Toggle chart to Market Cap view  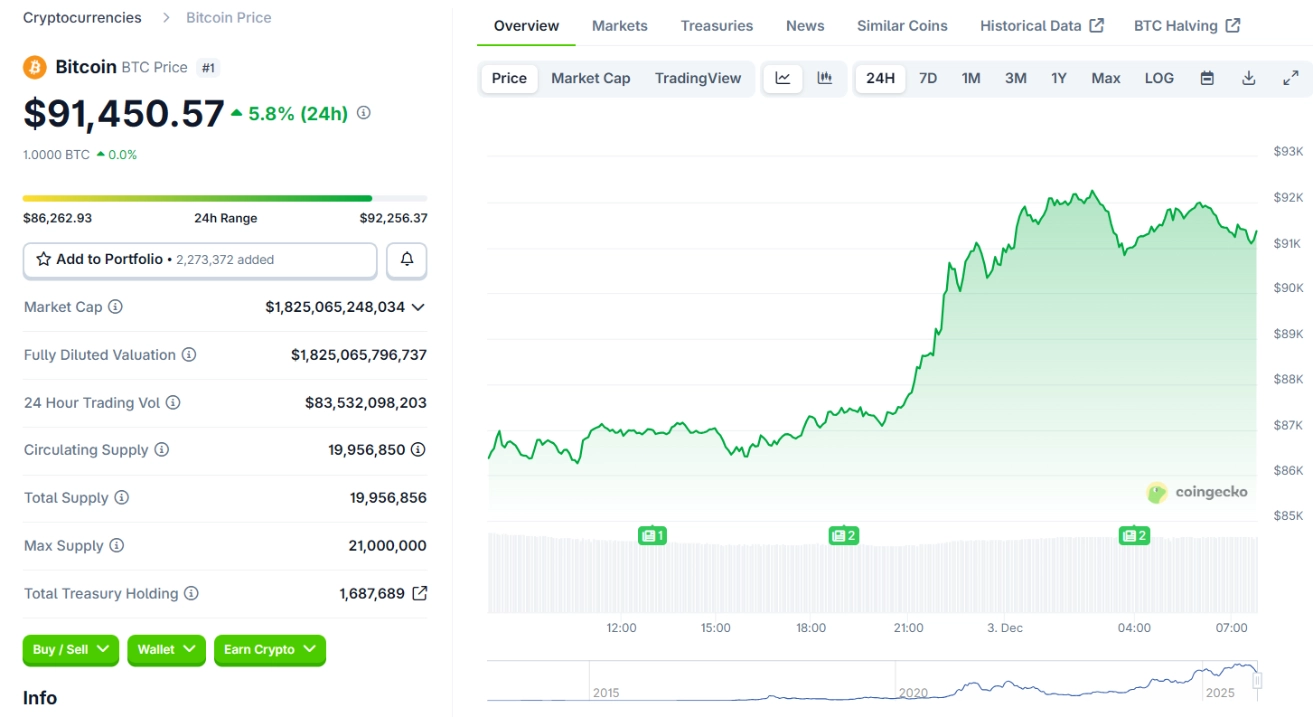click(590, 78)
